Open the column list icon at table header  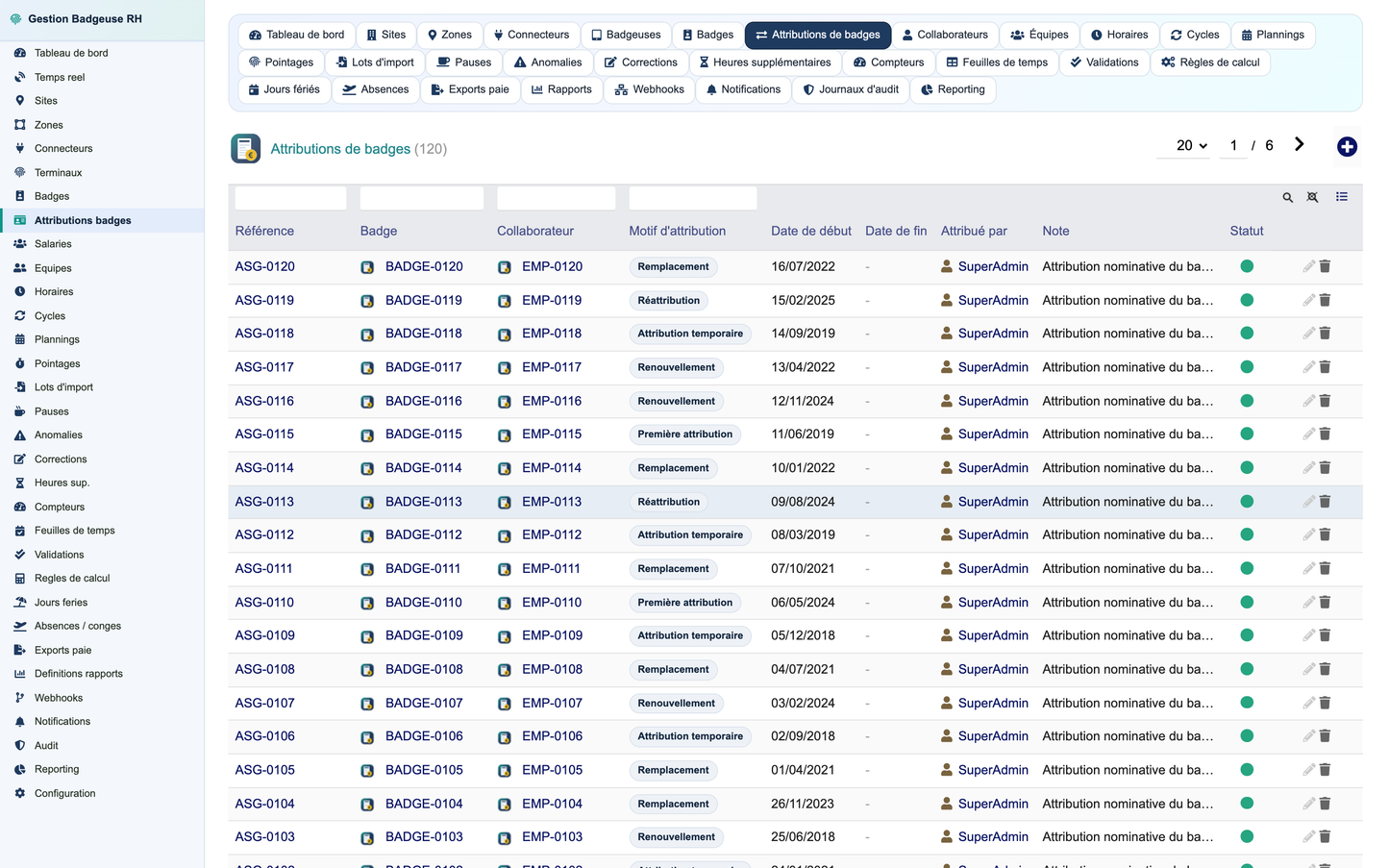click(1342, 197)
